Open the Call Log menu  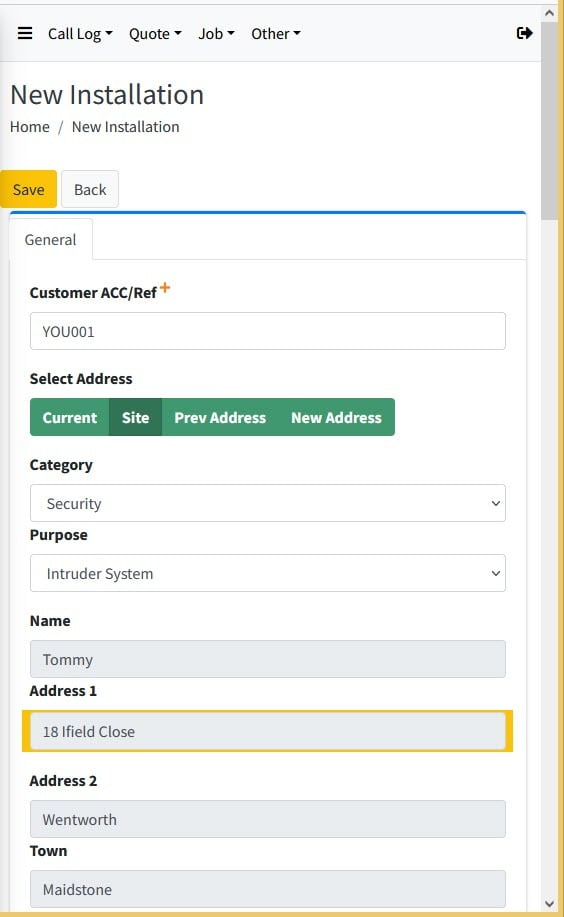point(80,34)
